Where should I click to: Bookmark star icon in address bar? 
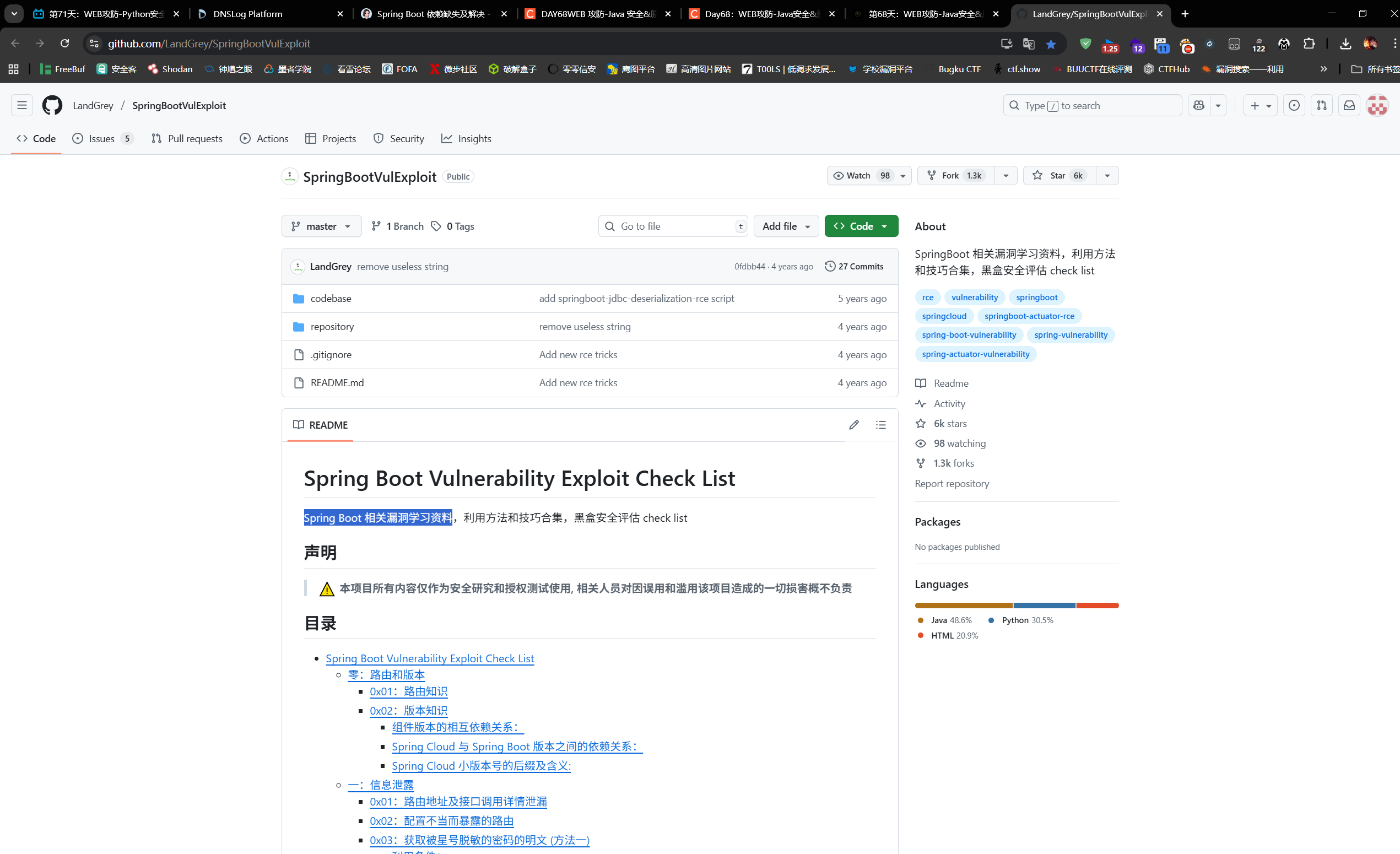tap(1051, 44)
